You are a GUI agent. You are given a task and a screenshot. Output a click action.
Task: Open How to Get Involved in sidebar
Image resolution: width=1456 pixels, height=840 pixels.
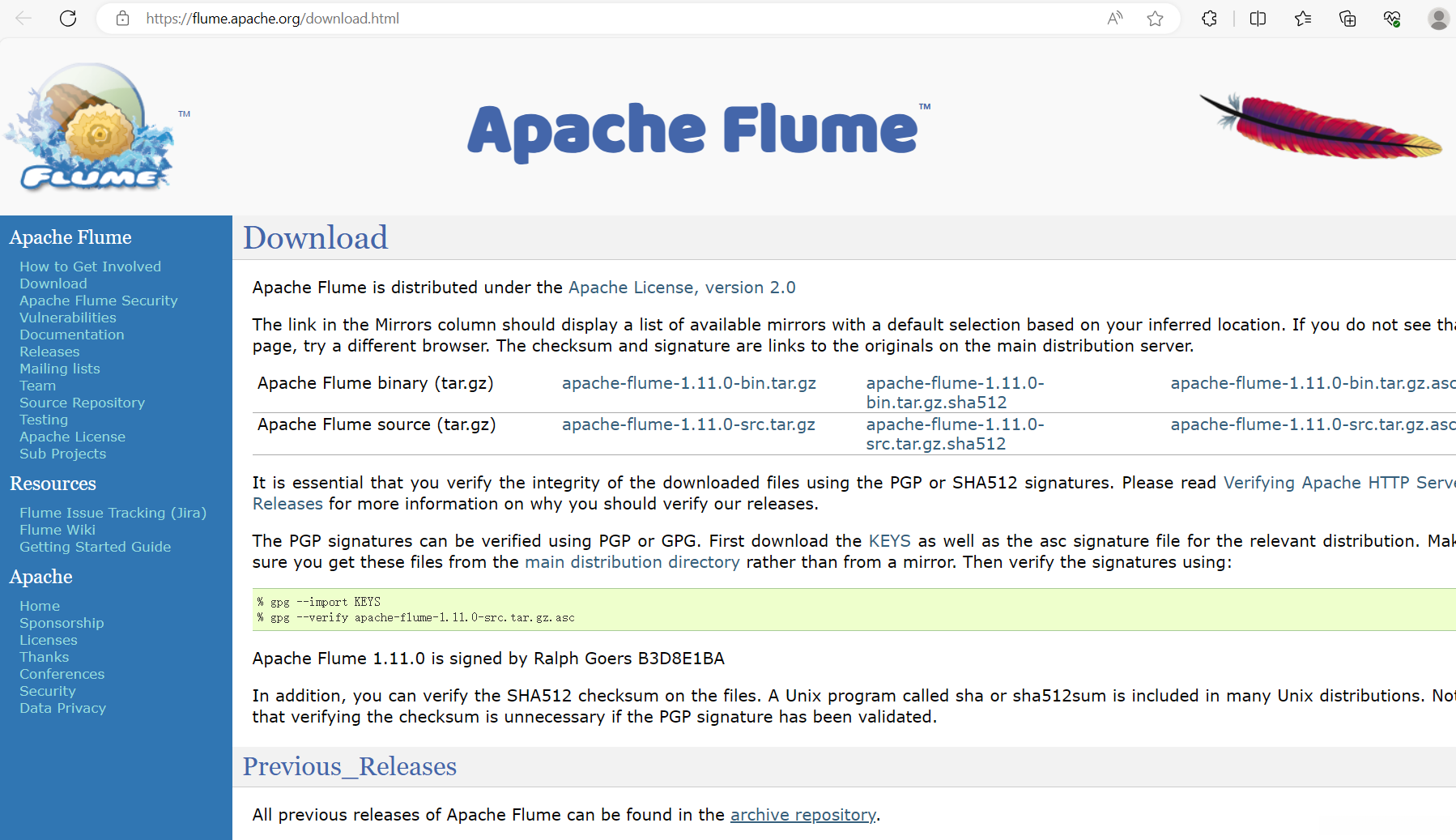coord(90,266)
